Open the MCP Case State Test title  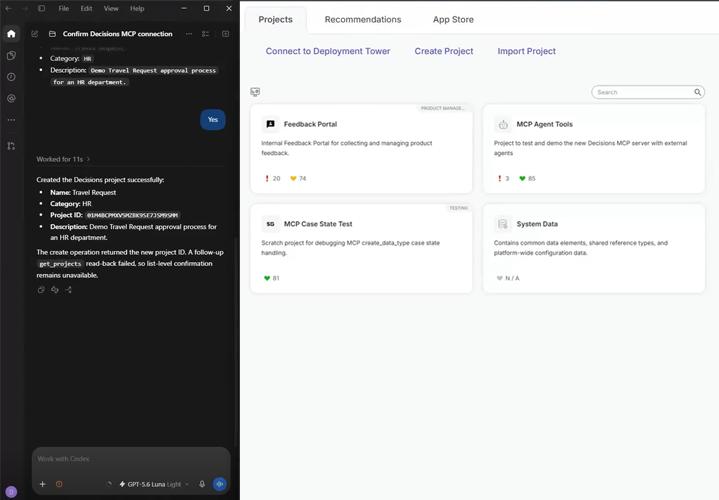[x=318, y=224]
